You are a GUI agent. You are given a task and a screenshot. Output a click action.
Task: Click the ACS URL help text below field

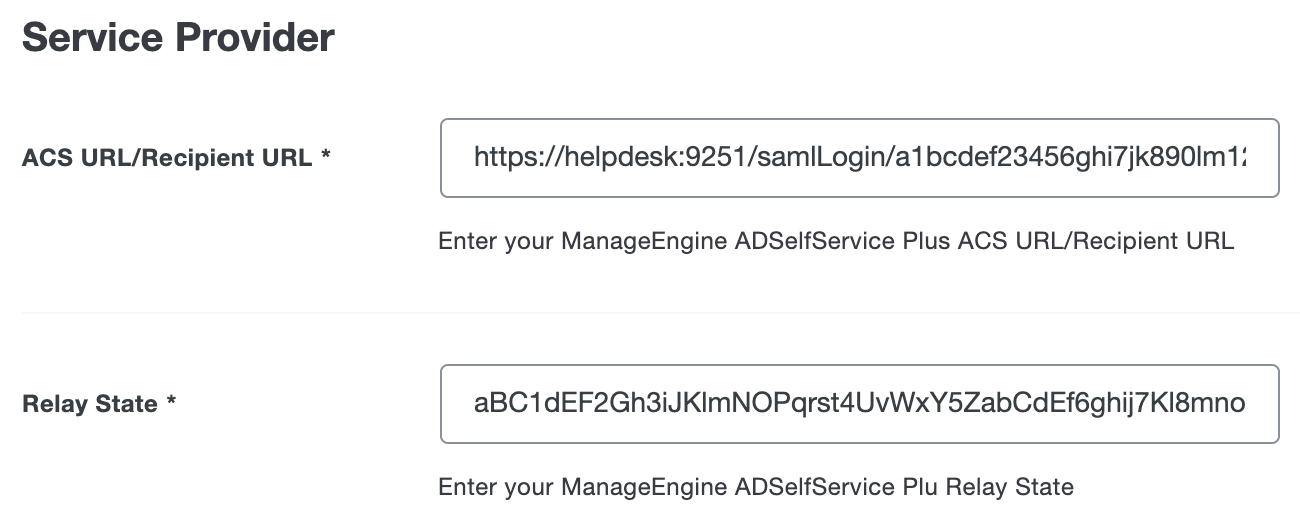pyautogui.click(x=835, y=241)
